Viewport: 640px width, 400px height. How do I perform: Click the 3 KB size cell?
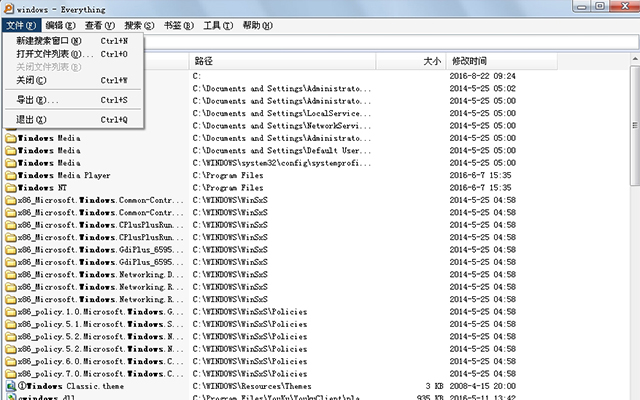[x=434, y=386]
